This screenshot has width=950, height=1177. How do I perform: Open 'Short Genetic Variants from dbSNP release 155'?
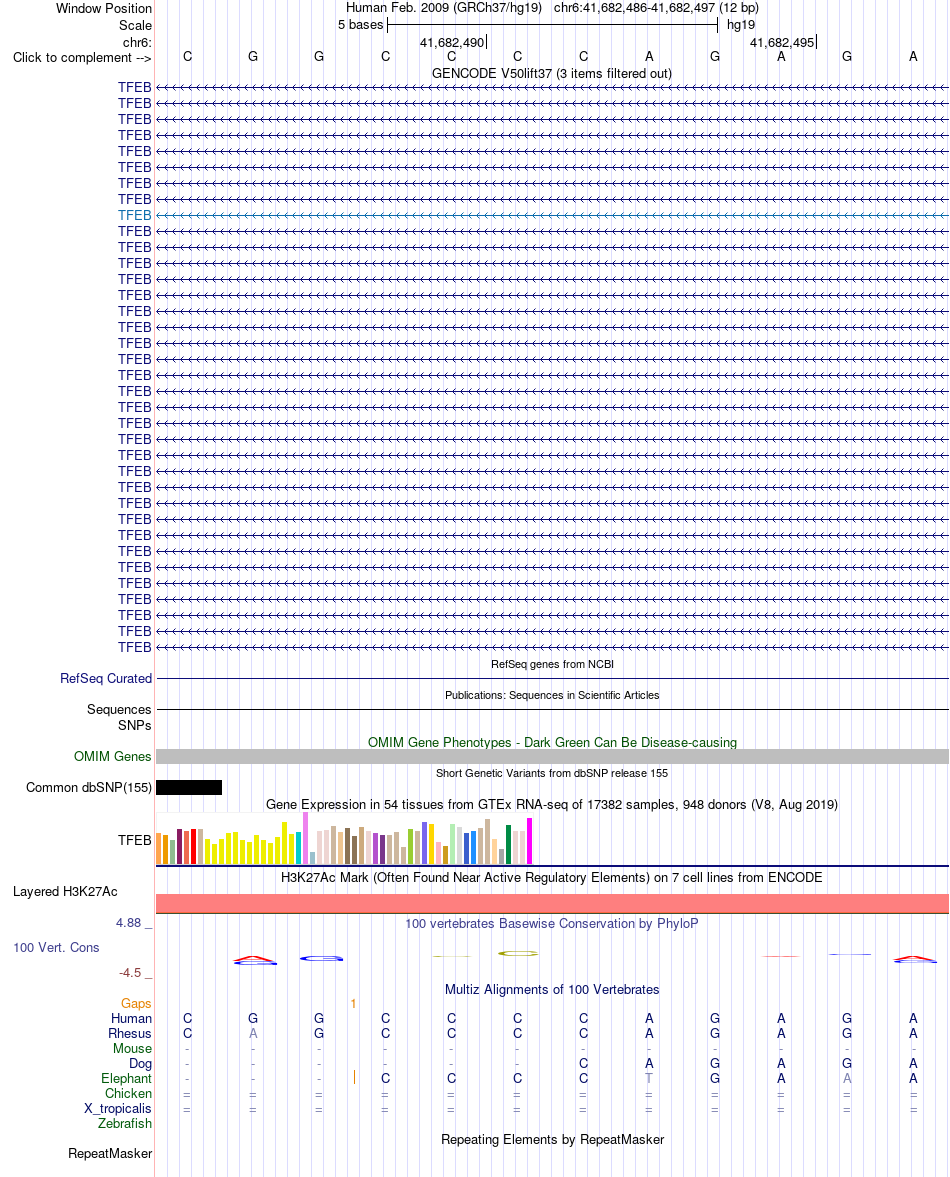coord(552,773)
